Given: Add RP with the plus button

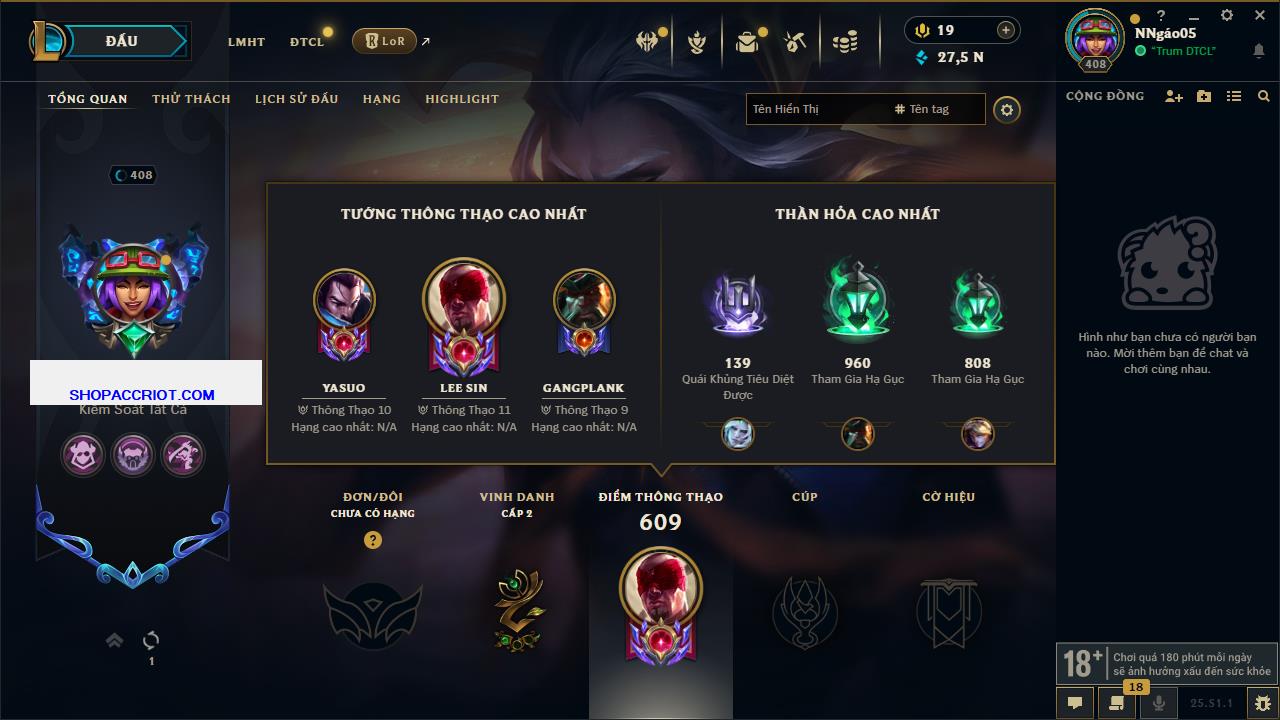Looking at the screenshot, I should pyautogui.click(x=1006, y=30).
